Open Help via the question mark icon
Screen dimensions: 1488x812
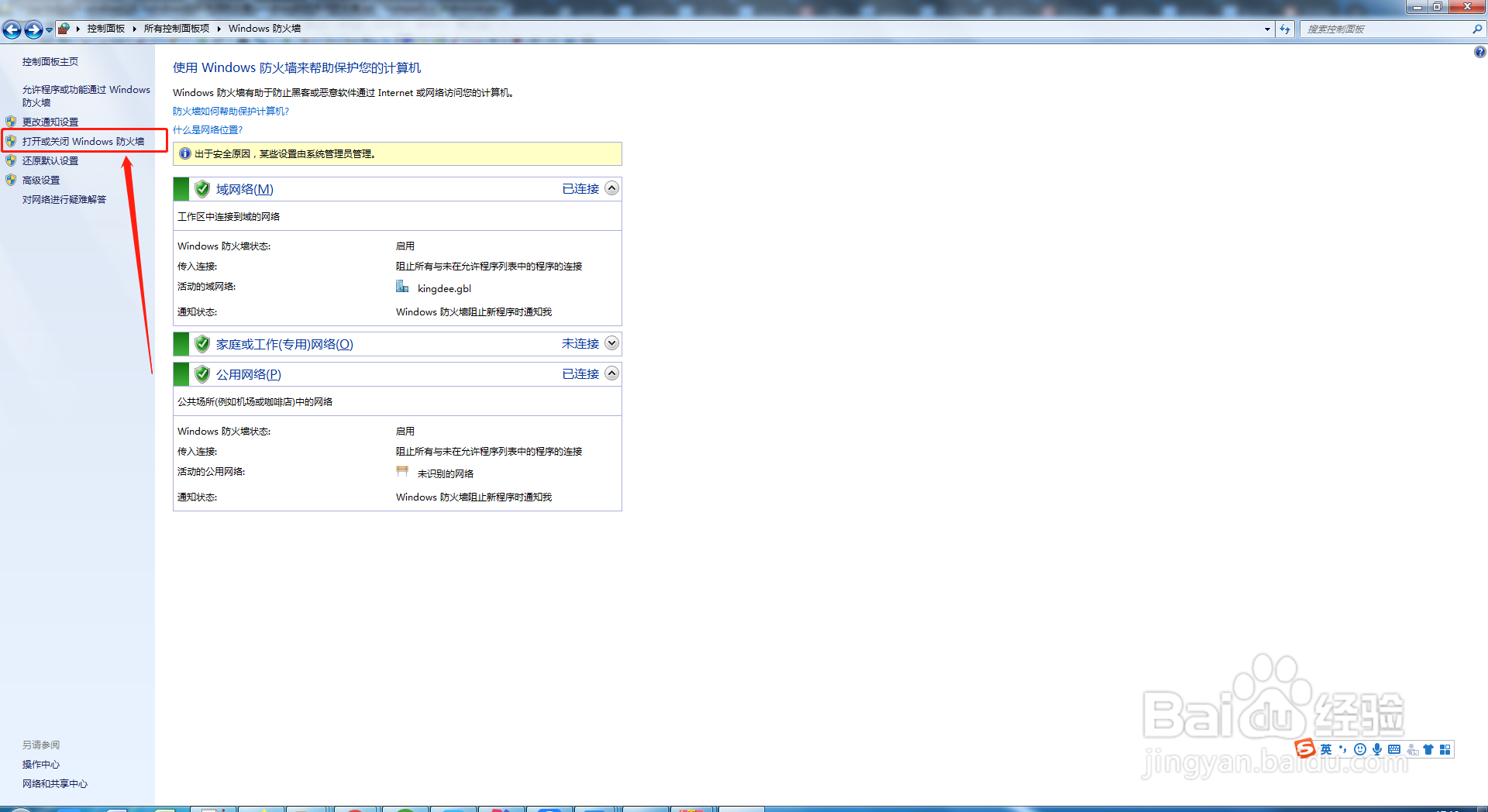(1479, 52)
